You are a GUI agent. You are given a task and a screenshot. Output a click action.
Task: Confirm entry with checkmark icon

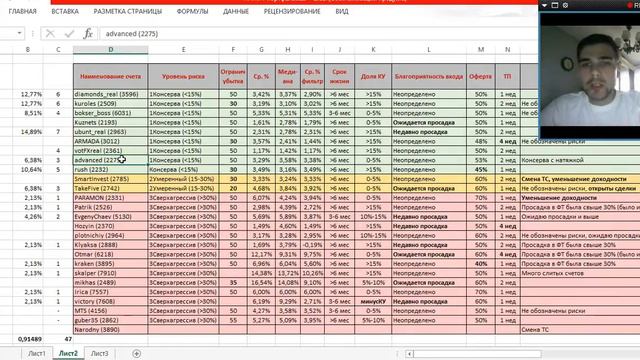[x=69, y=33]
